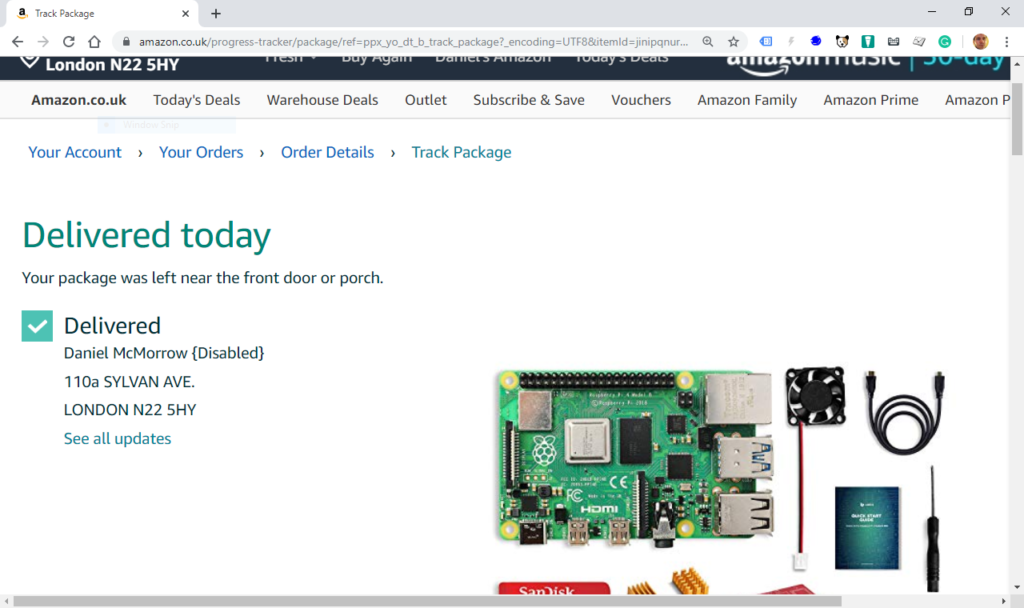Change delivery location London N22 5HY
This screenshot has width=1024, height=608.
tap(112, 65)
